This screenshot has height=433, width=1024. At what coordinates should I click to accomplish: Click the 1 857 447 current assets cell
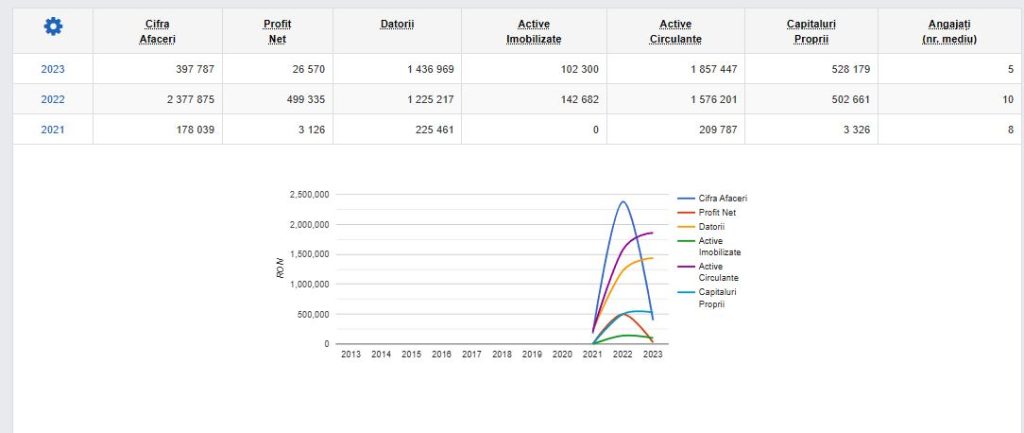coord(675,69)
